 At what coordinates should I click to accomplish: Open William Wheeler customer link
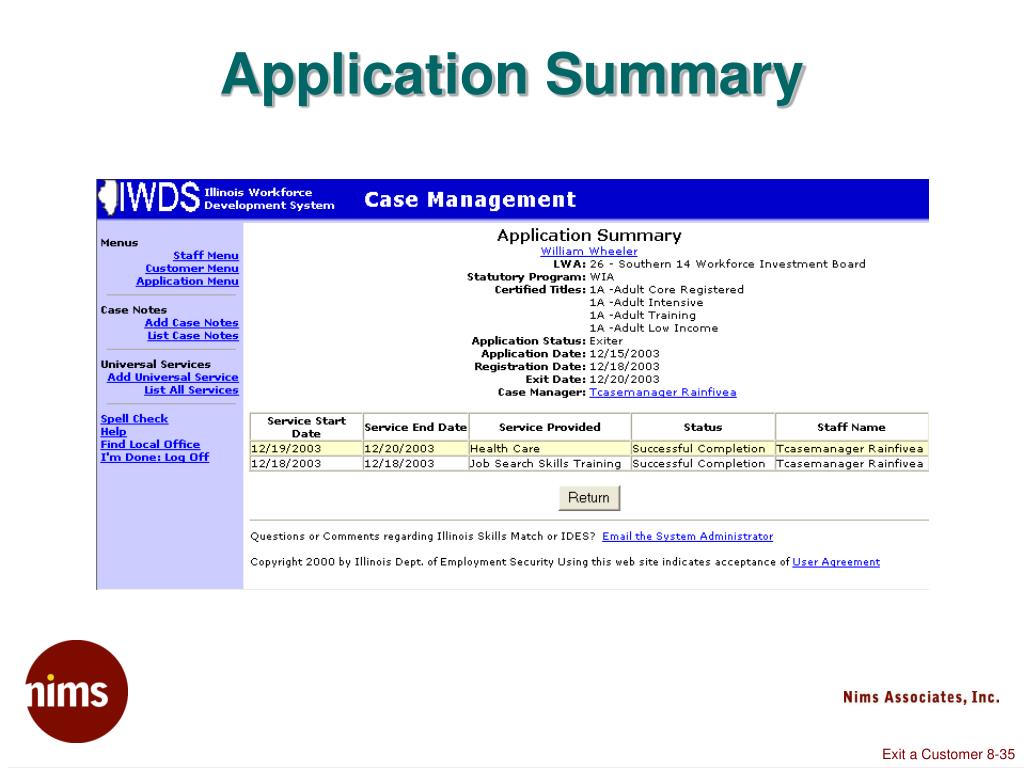coord(589,251)
